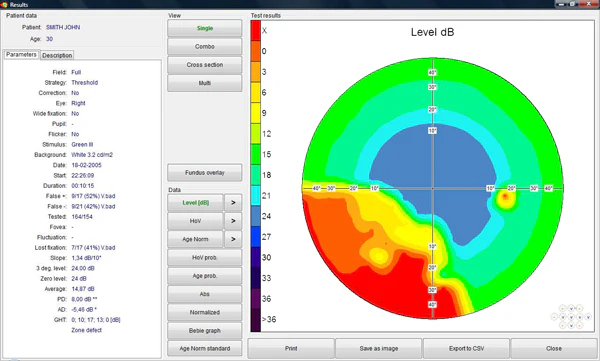Image resolution: width=600 pixels, height=361 pixels.
Task: Open the Cross section view
Action: click(x=205, y=65)
